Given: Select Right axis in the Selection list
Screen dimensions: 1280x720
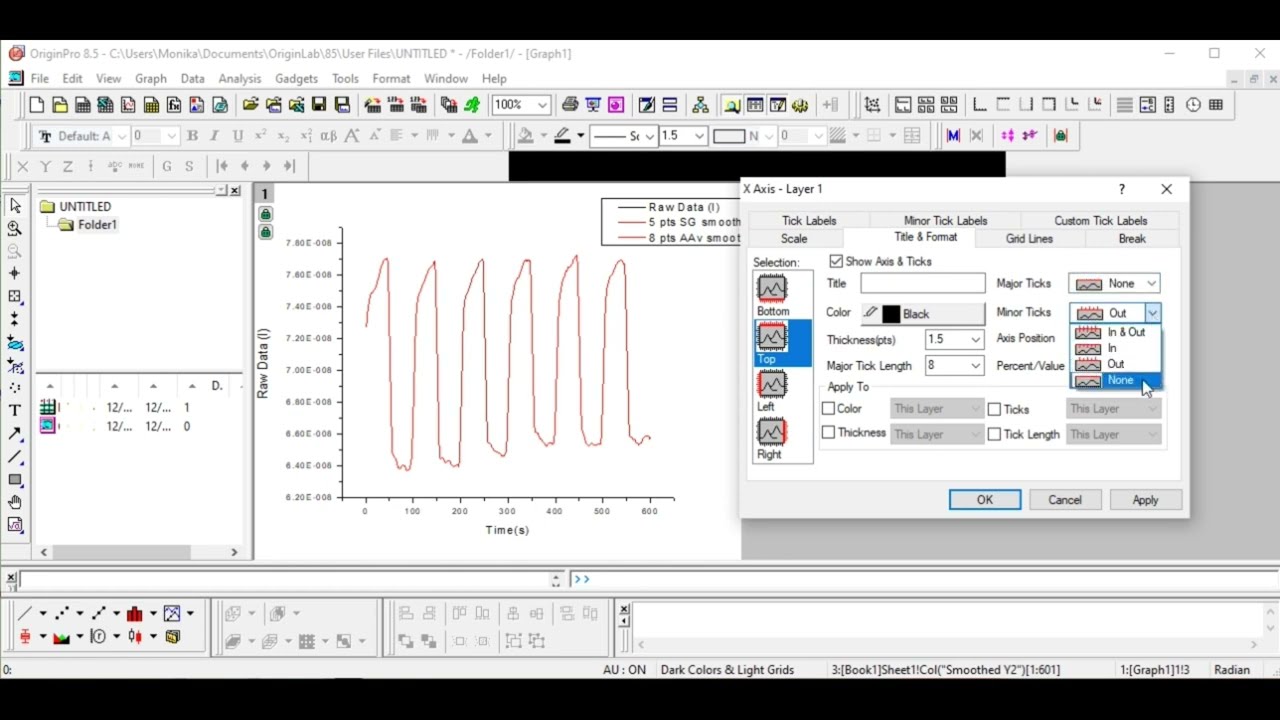Looking at the screenshot, I should click(772, 438).
